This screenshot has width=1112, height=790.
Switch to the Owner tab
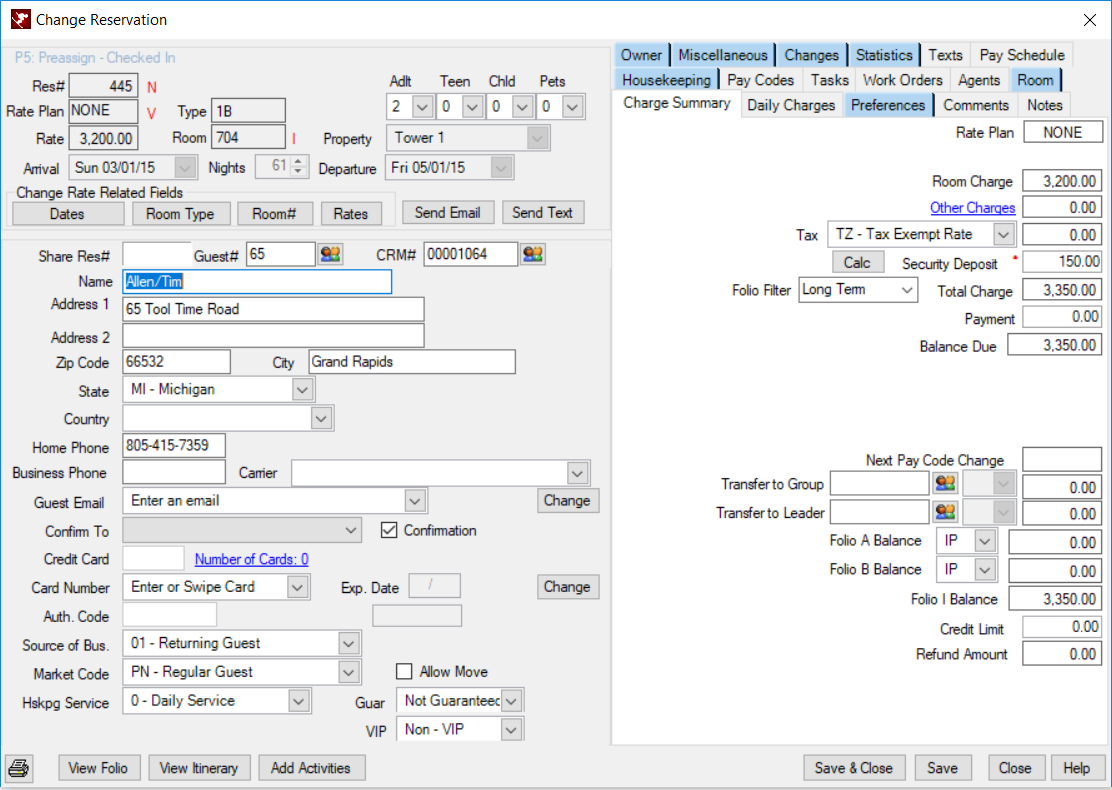tap(641, 55)
